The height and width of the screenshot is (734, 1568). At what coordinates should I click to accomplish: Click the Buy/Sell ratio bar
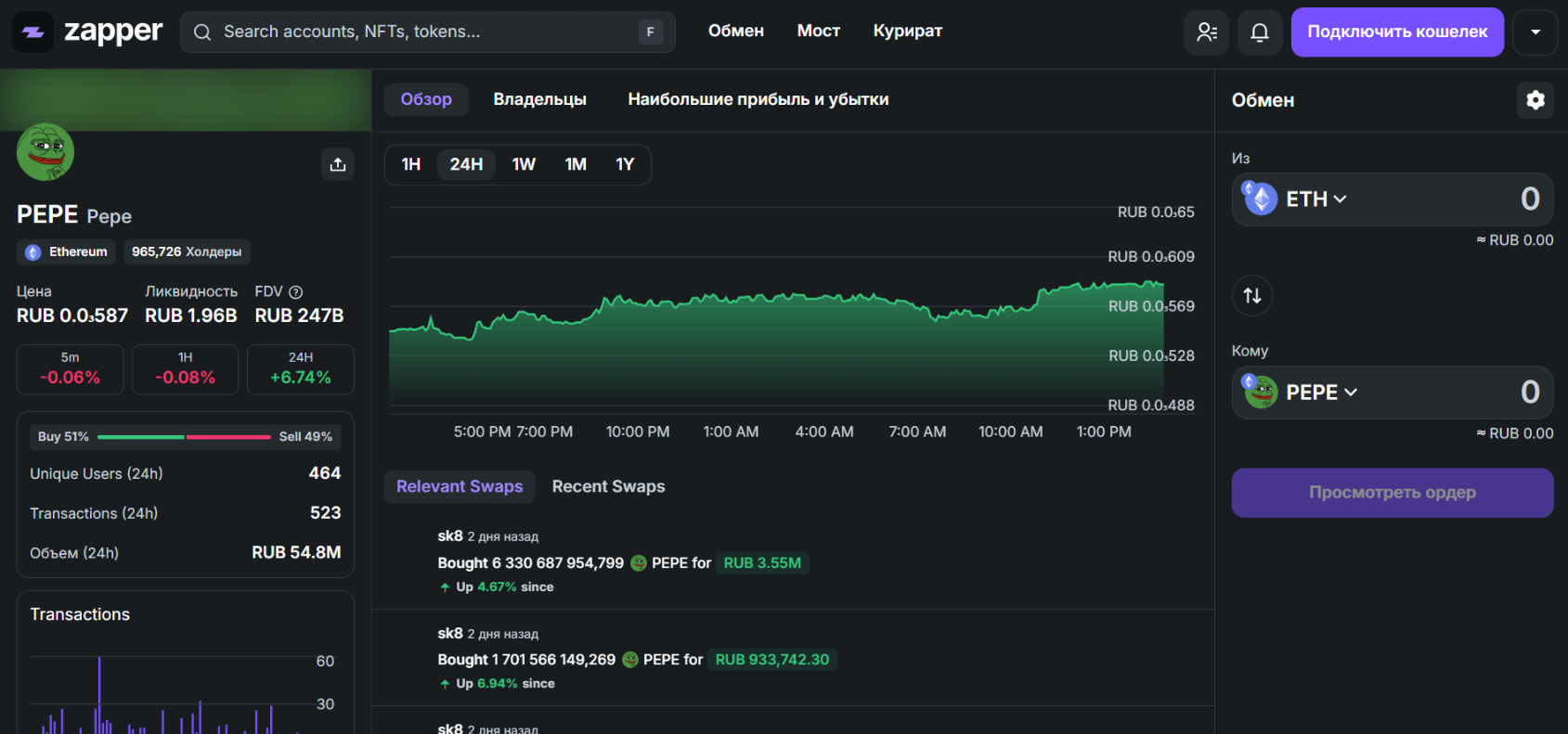(184, 437)
